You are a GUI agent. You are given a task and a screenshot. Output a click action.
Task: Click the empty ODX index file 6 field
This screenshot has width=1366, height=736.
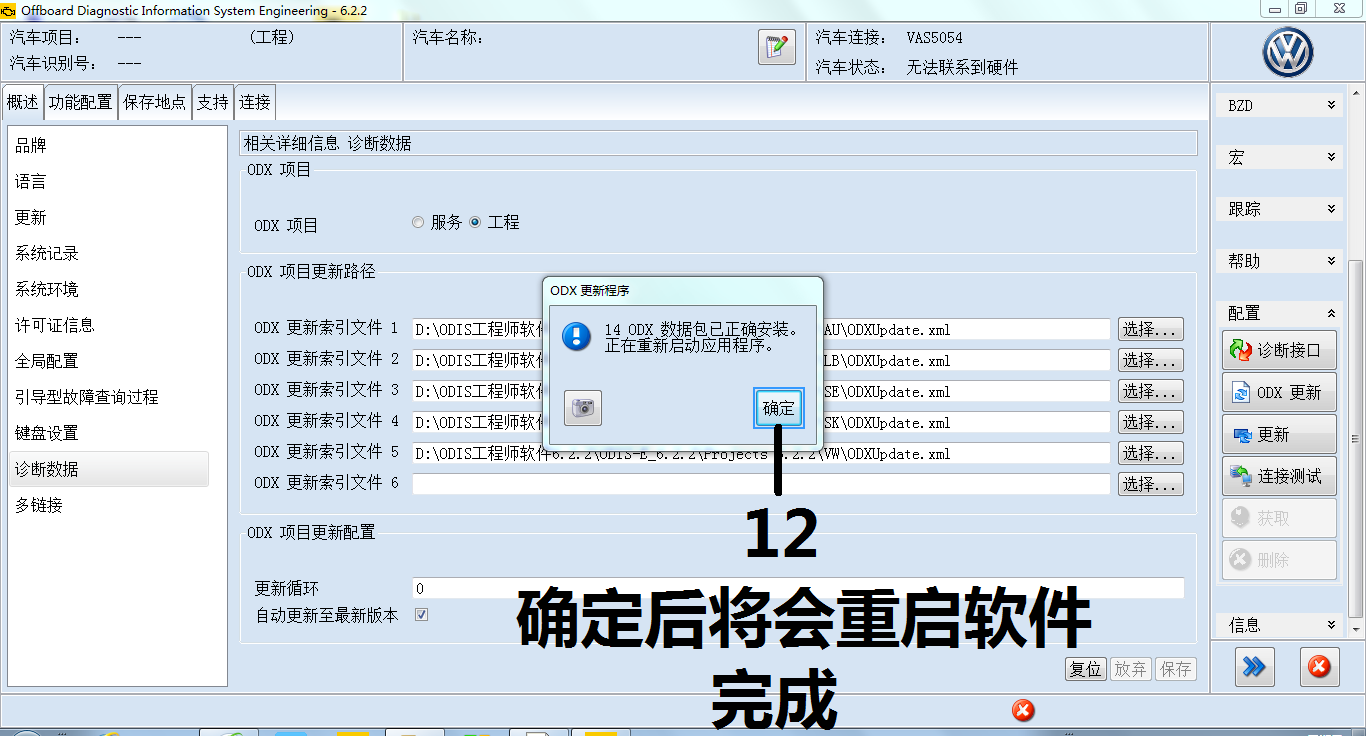(x=761, y=484)
